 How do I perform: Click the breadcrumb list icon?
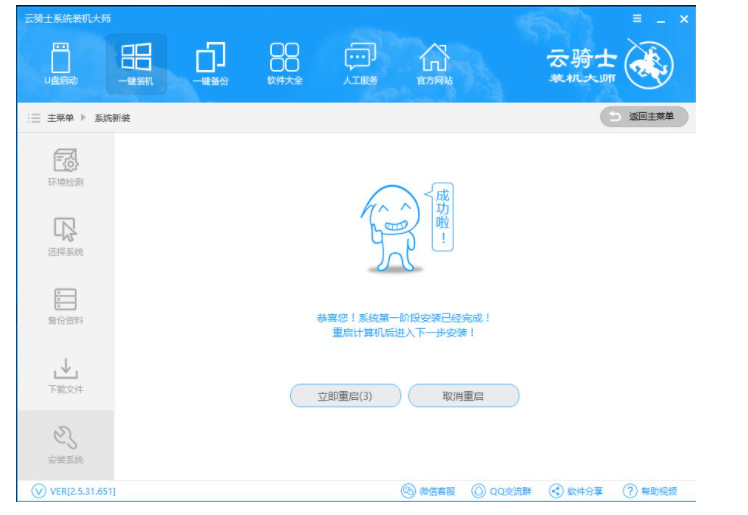click(34, 118)
